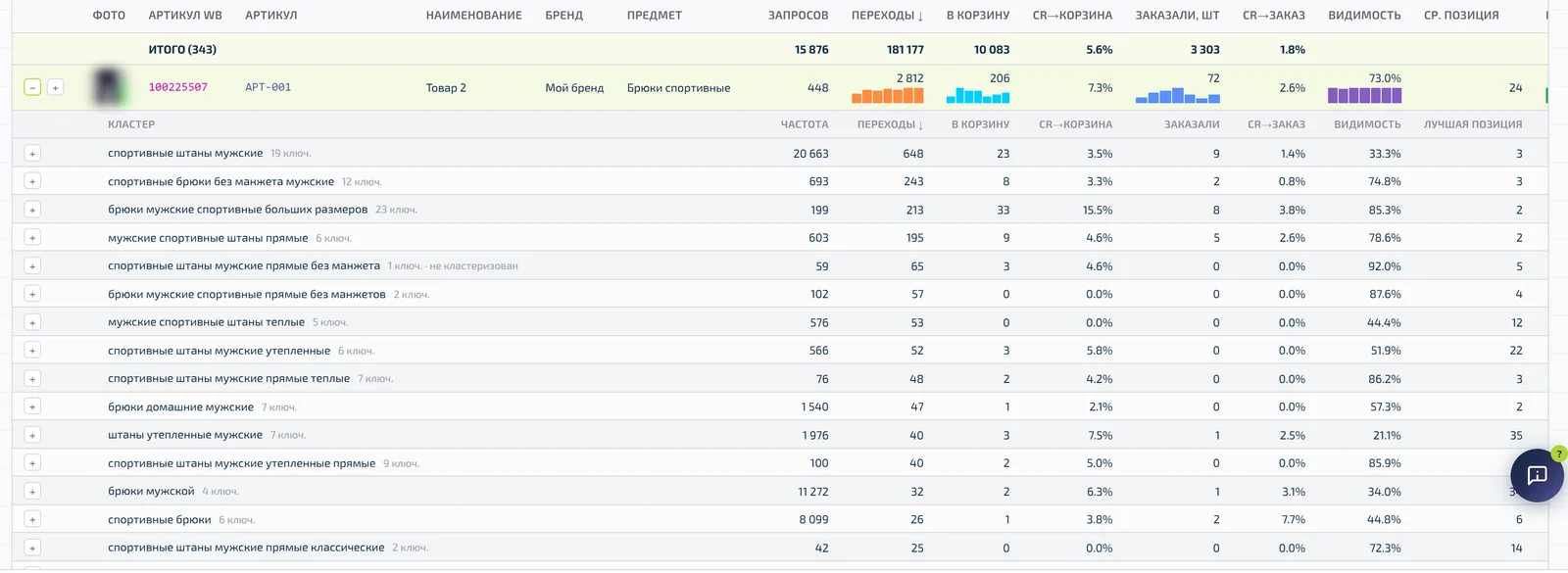Collapse the product row 100225507
Viewport: 1568px width, 573px height.
[32, 88]
